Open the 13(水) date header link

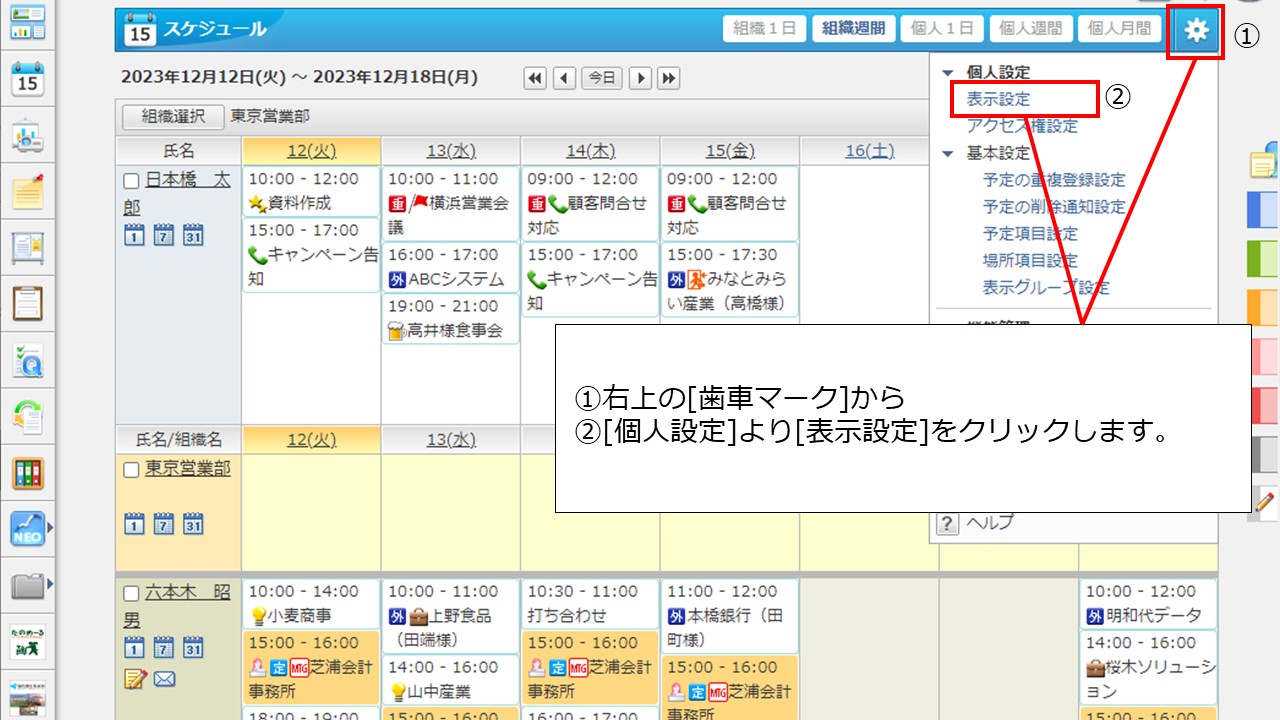(451, 151)
